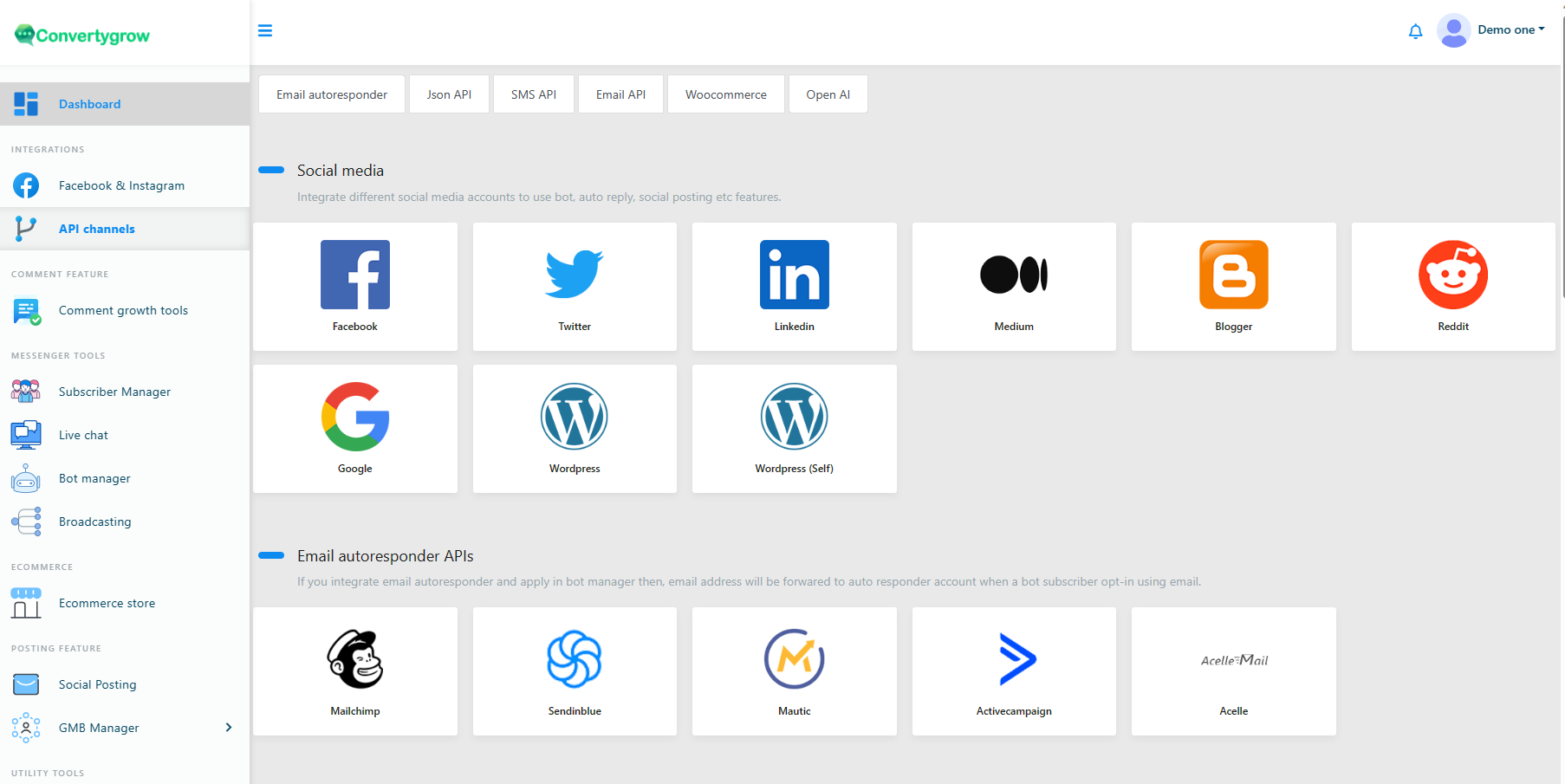Click the Bot manager robot icon
The height and width of the screenshot is (784, 1565).
(26, 478)
